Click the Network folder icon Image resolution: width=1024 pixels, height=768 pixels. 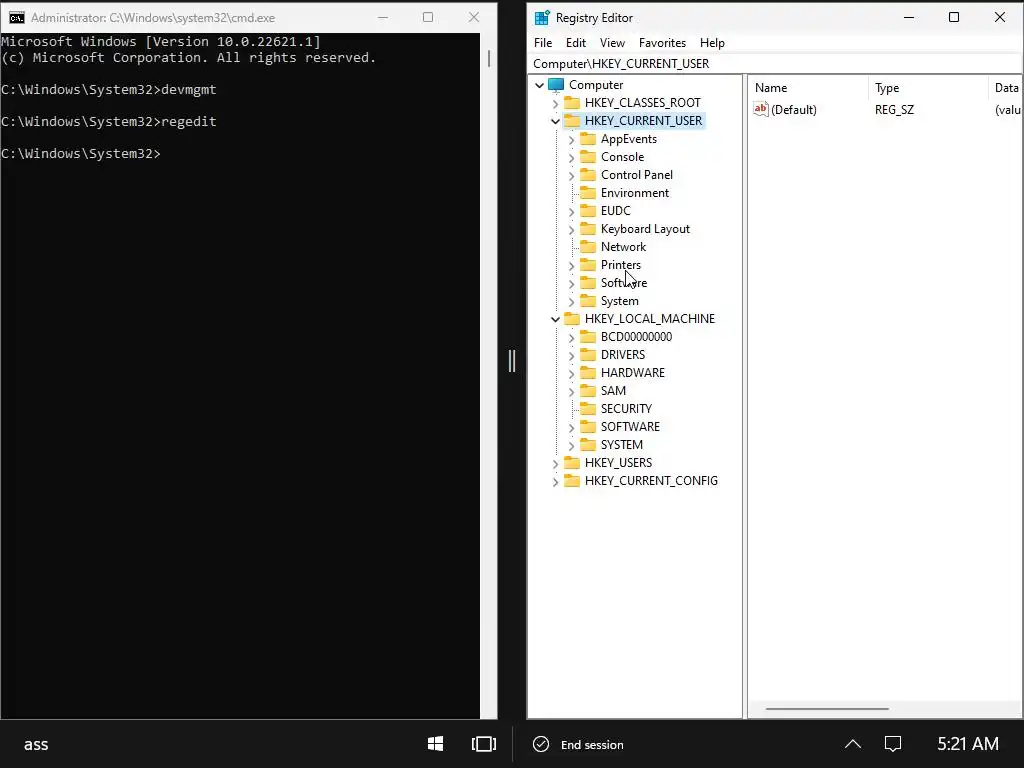pos(588,246)
